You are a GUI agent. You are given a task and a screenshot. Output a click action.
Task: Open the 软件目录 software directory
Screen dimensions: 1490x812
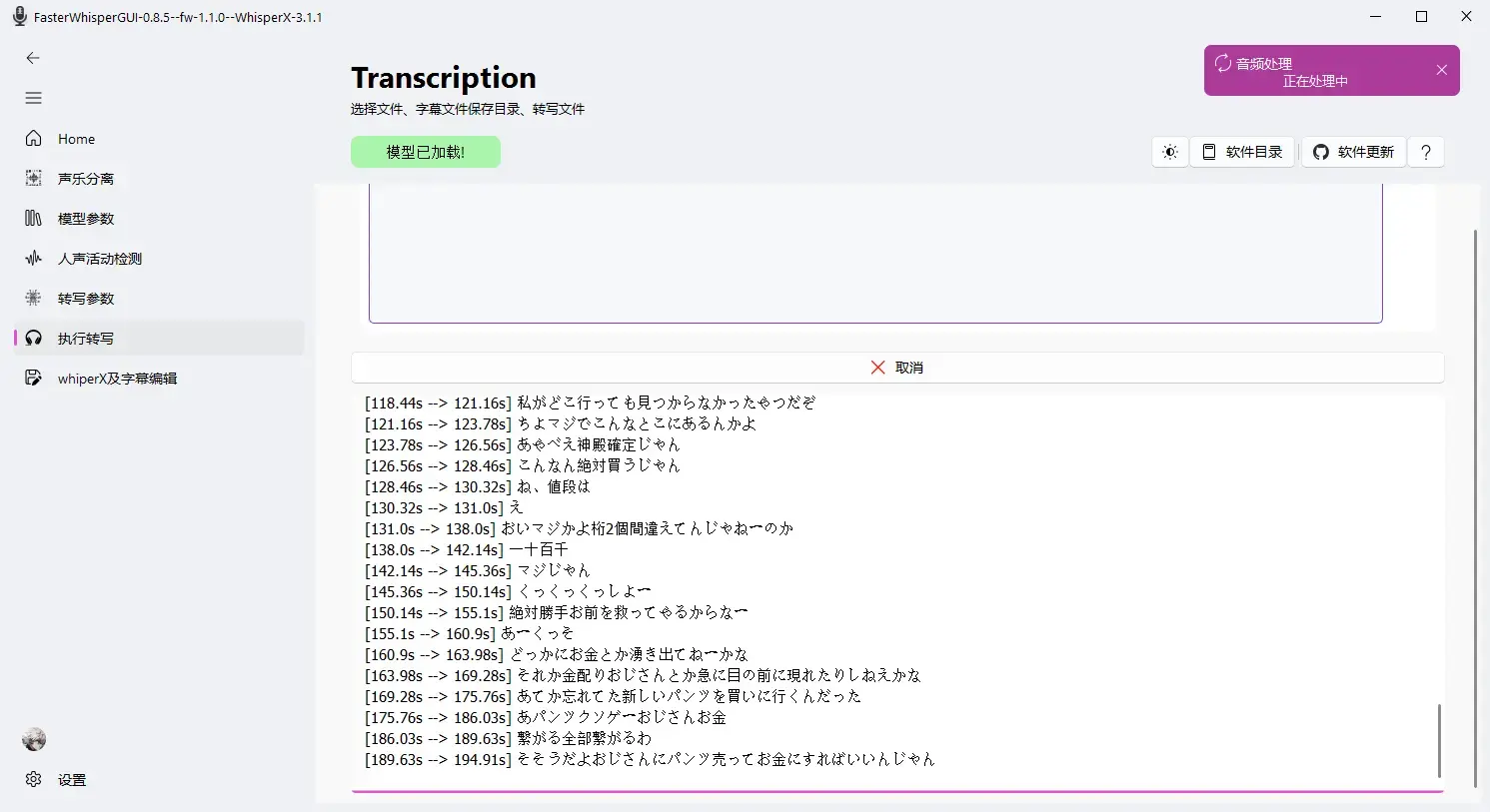point(1242,152)
